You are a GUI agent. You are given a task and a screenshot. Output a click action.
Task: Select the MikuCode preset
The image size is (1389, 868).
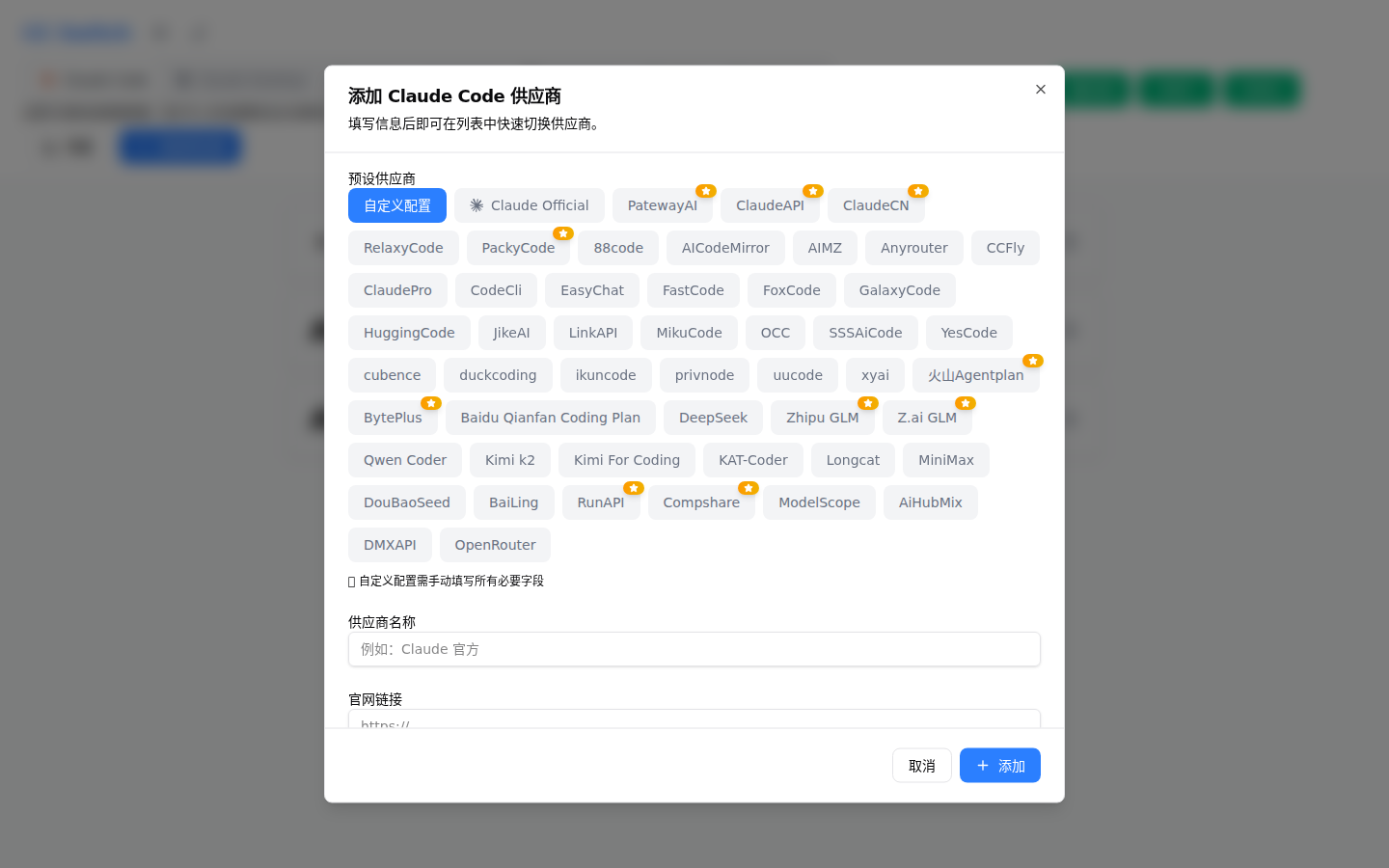pos(689,333)
